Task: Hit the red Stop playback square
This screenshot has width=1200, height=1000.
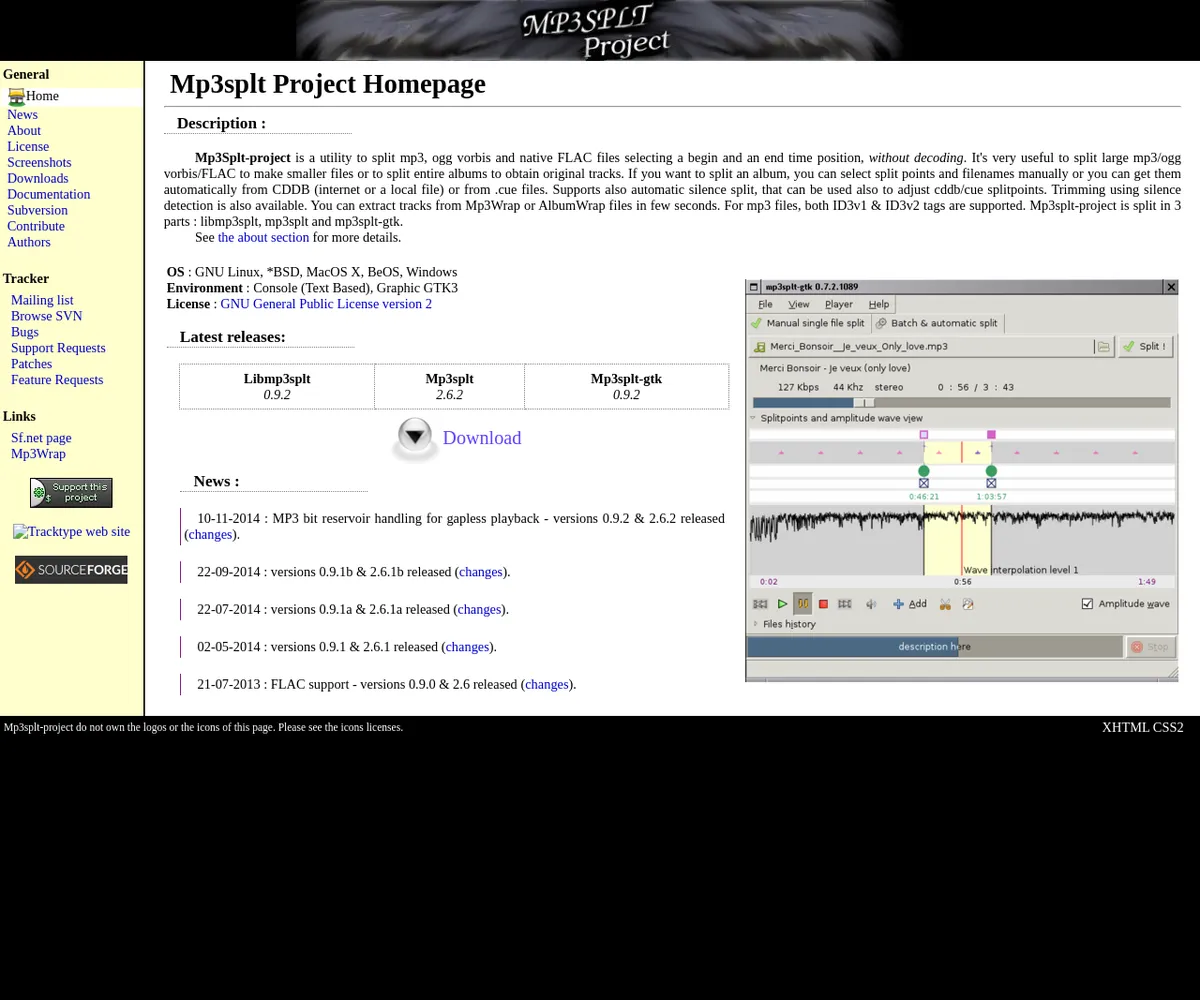Action: point(823,604)
